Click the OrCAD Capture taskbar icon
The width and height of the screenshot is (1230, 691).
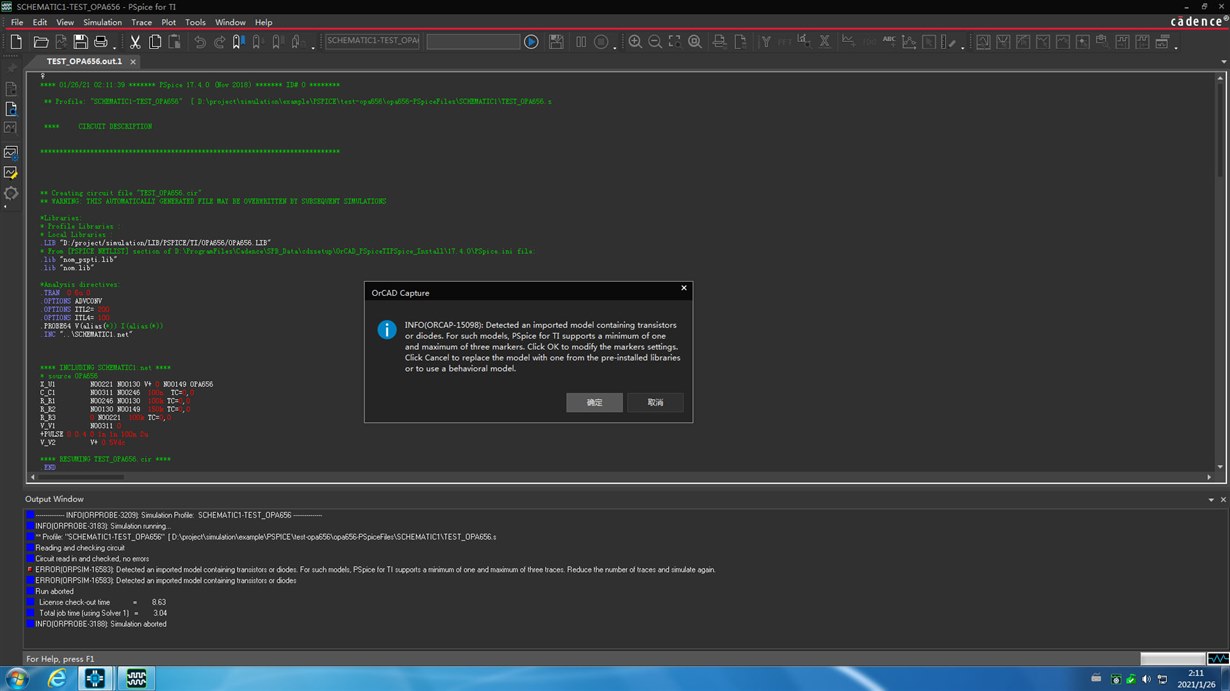95,679
